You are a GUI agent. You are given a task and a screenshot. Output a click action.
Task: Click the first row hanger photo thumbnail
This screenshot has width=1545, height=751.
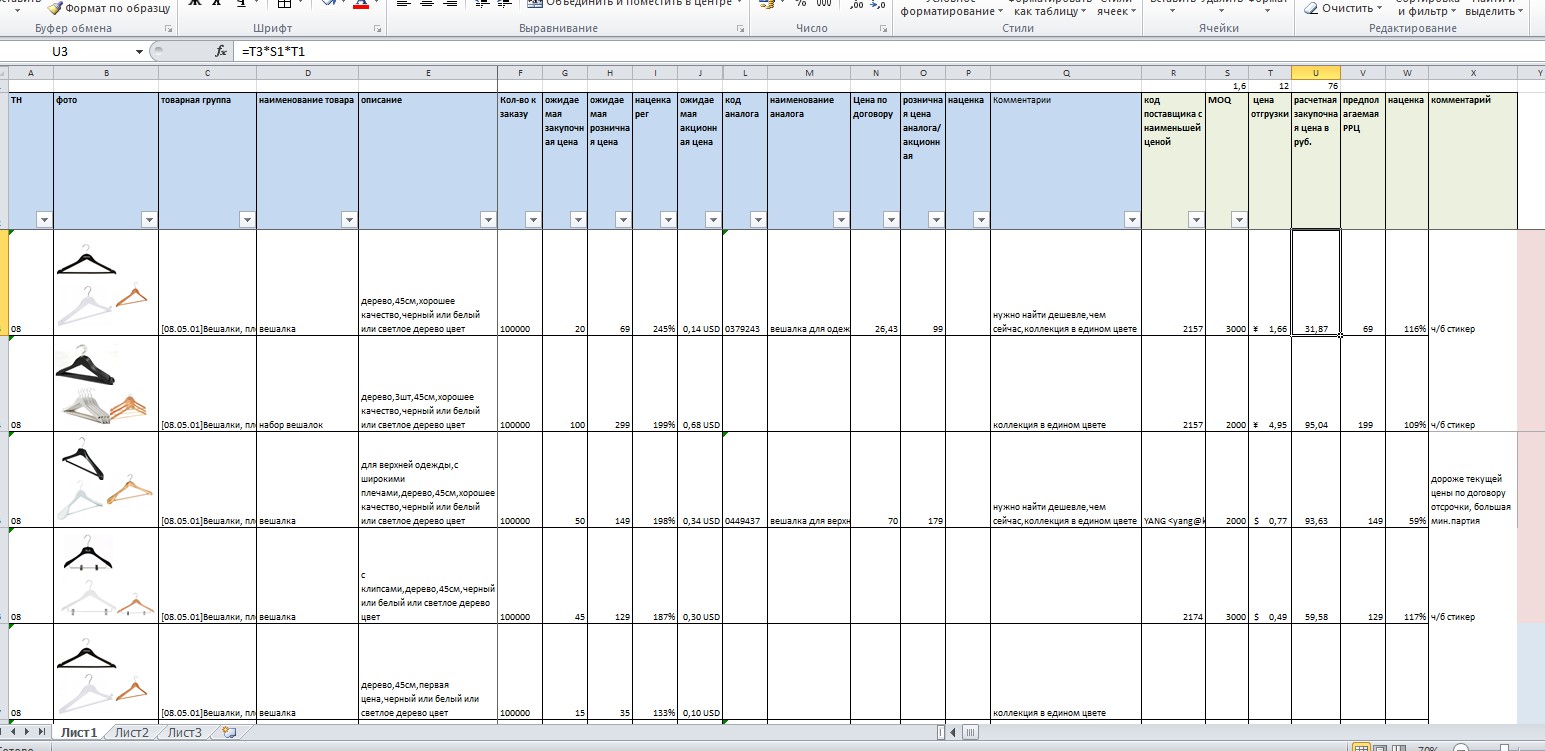[x=103, y=285]
